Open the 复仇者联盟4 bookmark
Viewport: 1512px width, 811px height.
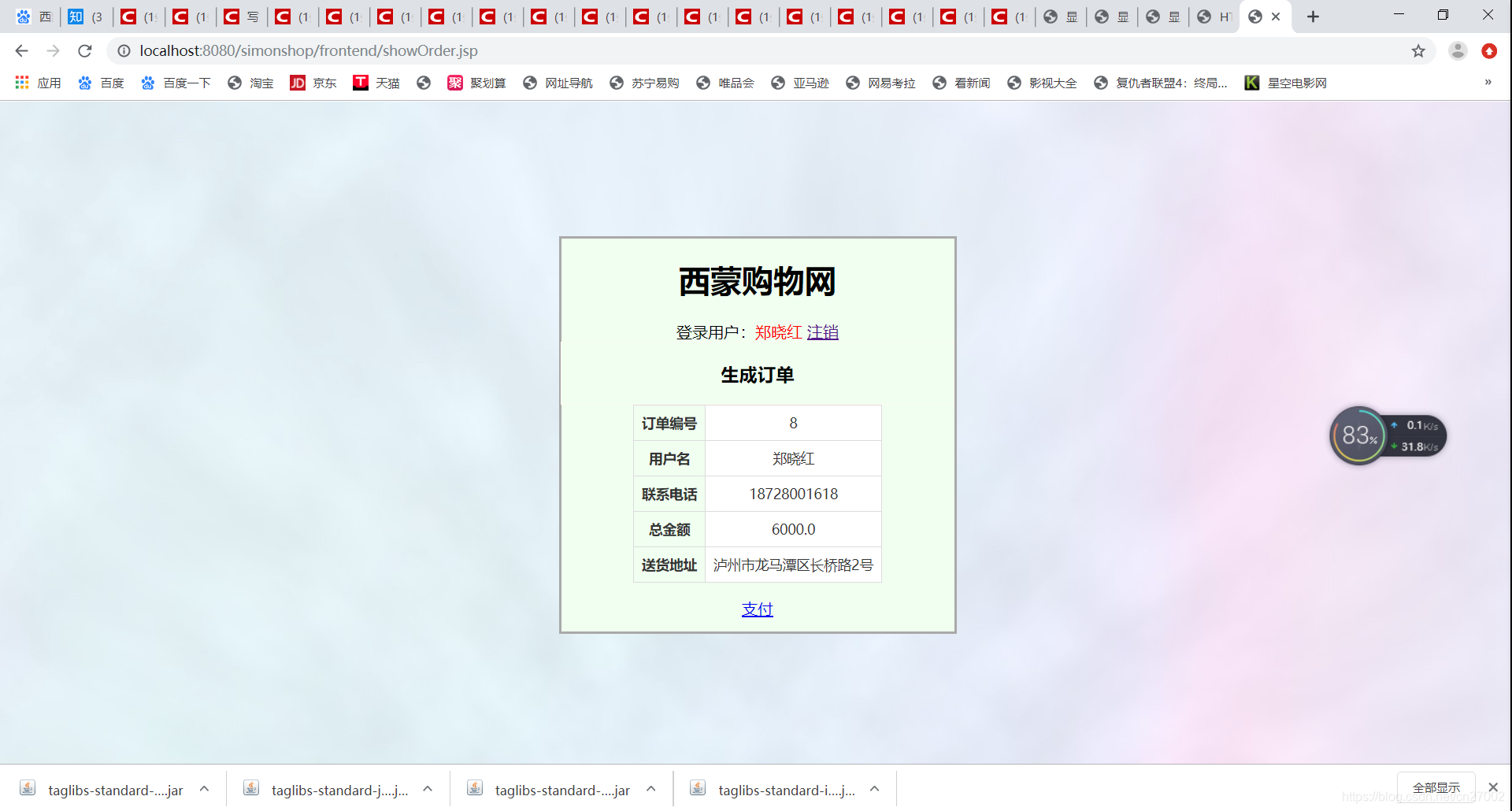(x=1161, y=83)
